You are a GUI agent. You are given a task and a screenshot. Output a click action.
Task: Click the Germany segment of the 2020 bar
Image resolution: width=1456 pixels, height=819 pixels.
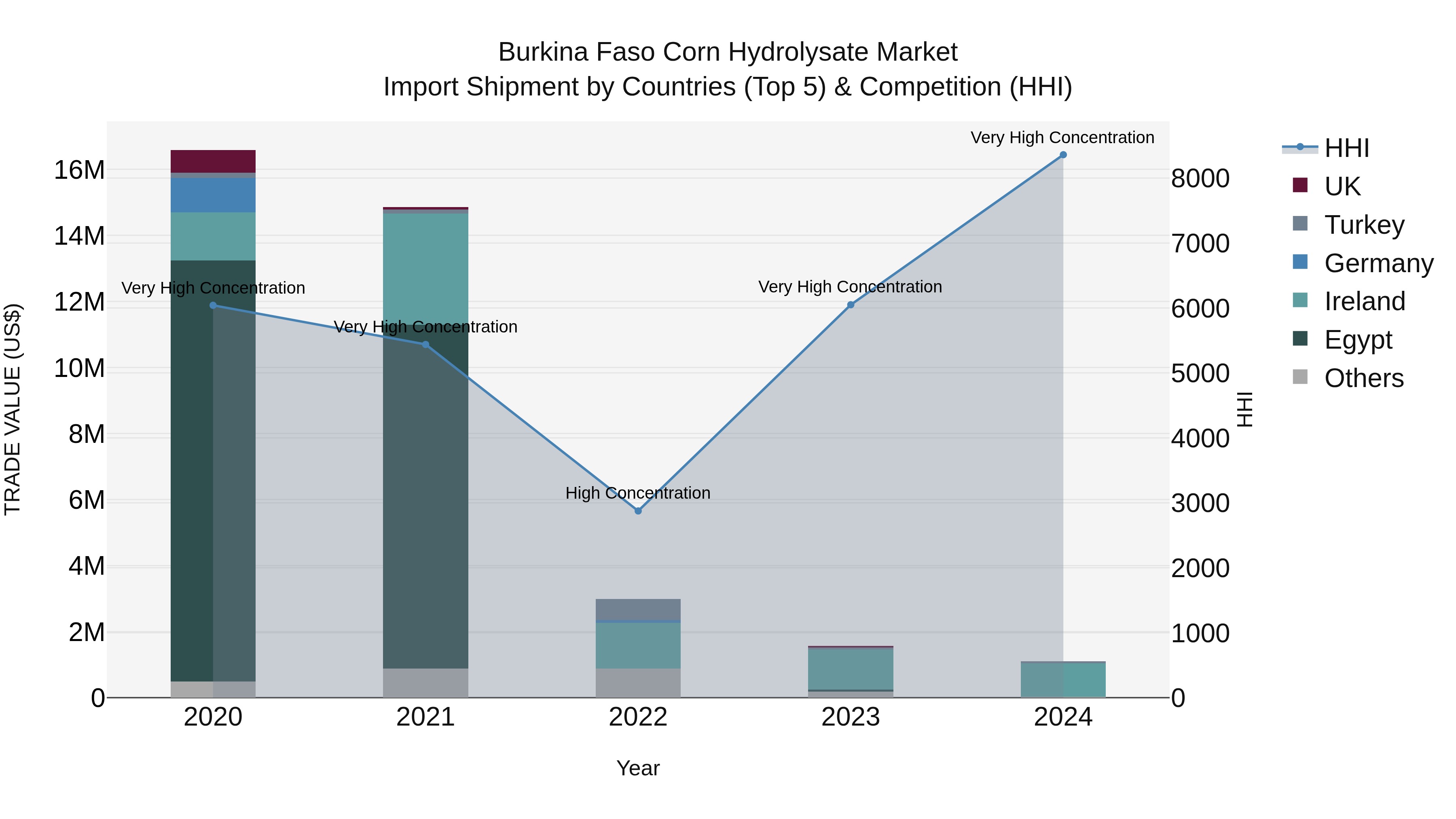point(213,195)
